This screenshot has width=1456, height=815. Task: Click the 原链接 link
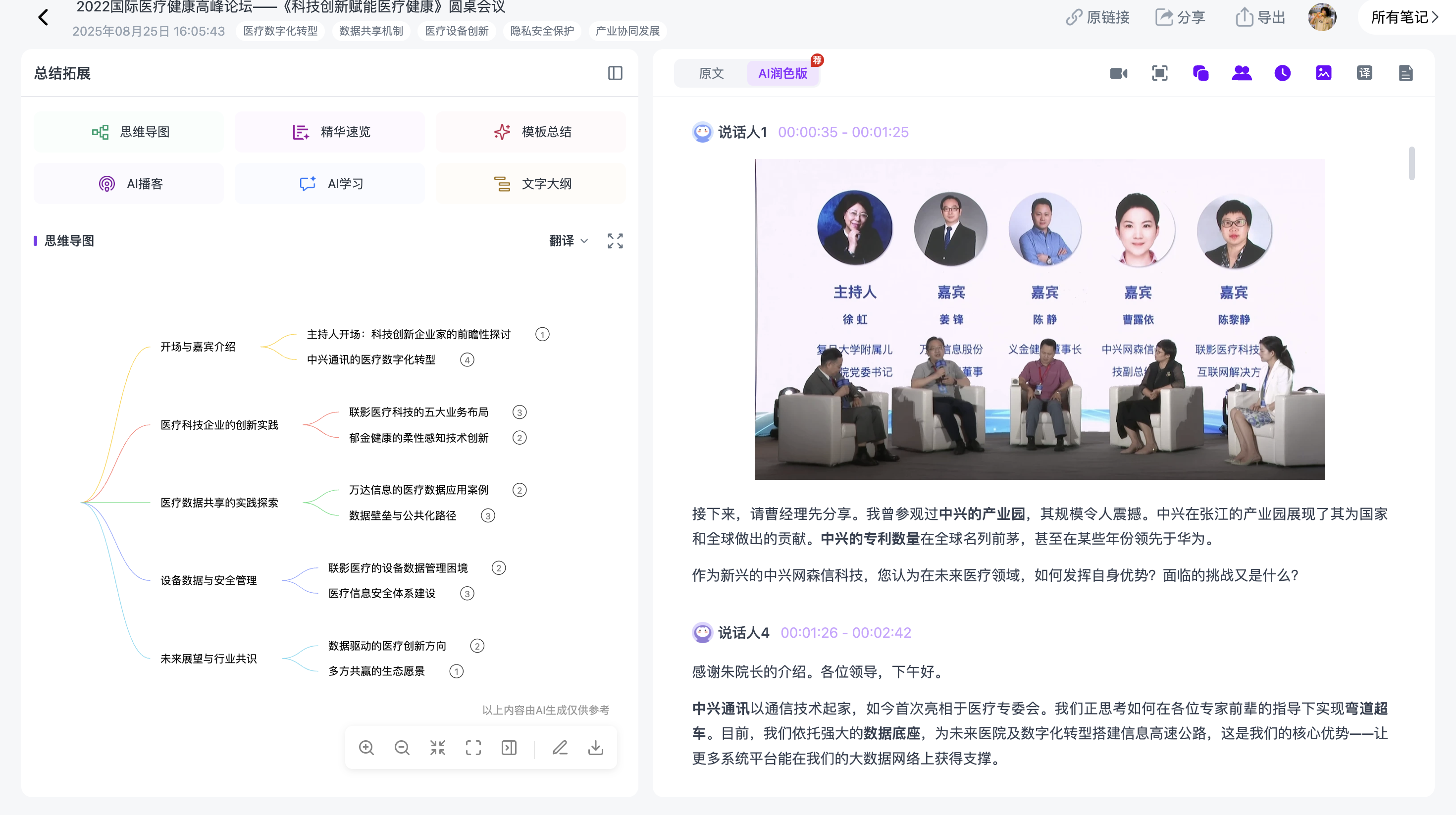(x=1097, y=17)
